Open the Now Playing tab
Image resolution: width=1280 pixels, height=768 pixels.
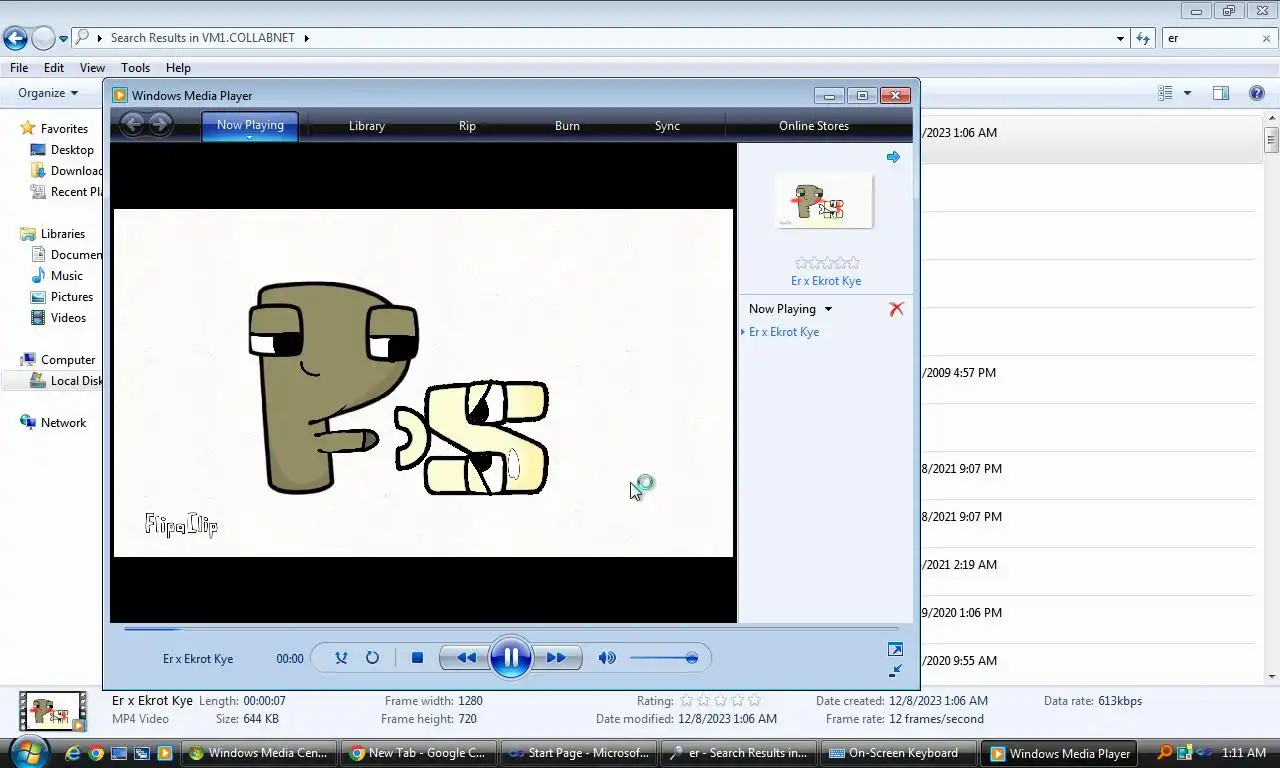tap(250, 125)
